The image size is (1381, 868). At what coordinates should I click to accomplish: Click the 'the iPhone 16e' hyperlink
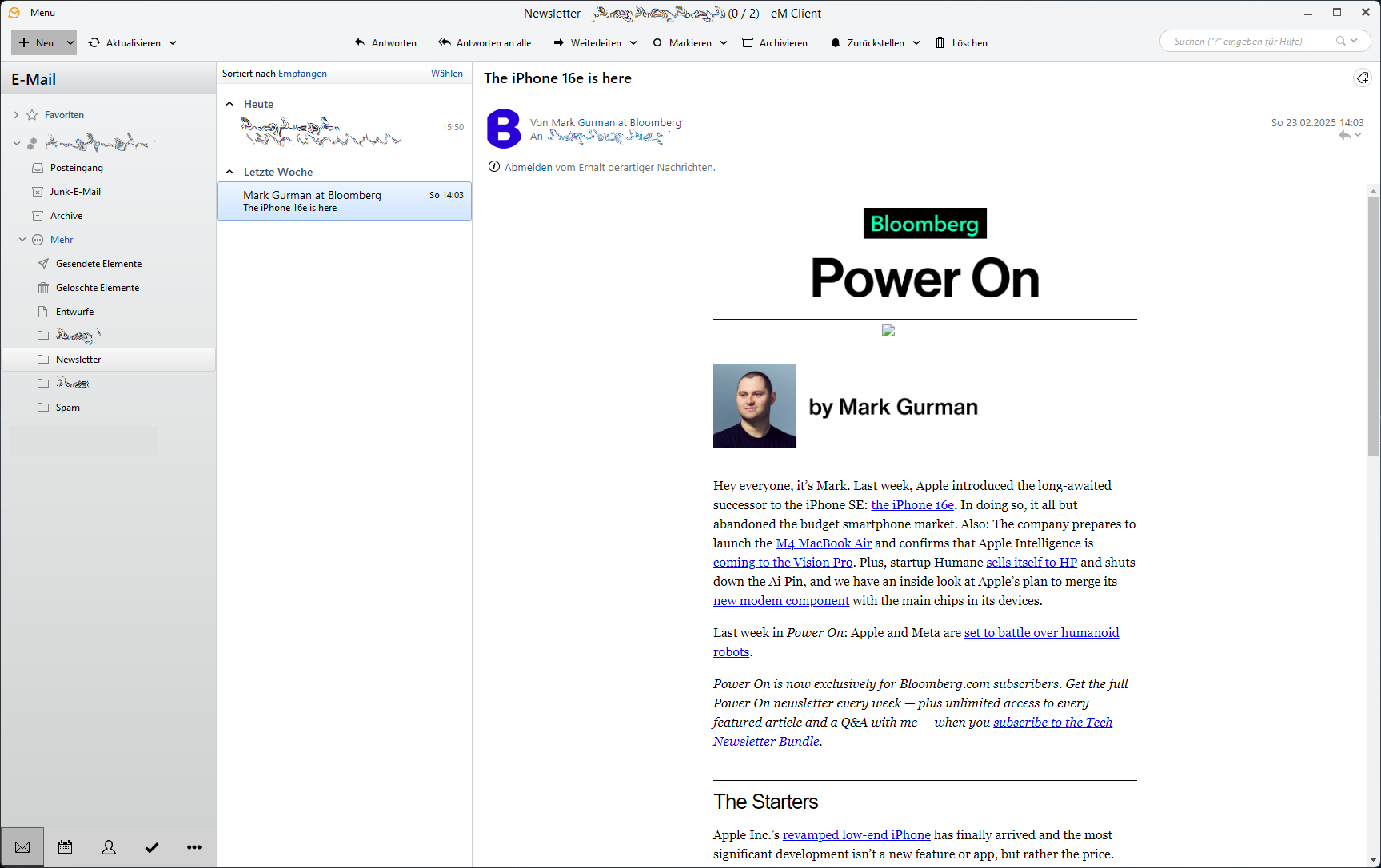(x=912, y=505)
